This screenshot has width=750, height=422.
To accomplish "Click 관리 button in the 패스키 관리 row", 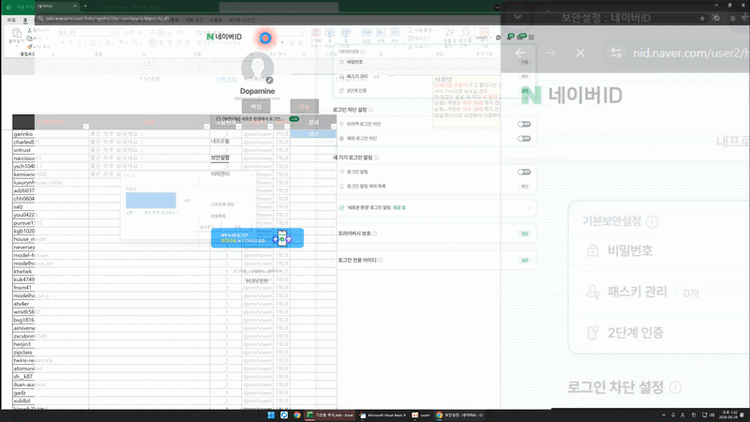I will 525,77.
